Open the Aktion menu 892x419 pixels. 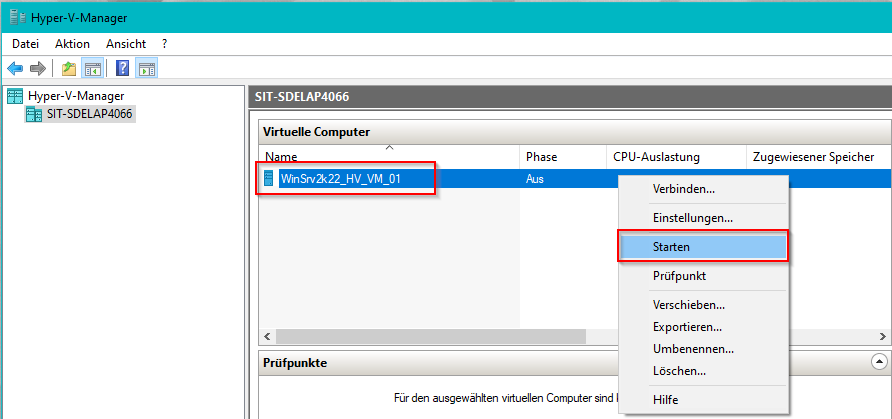click(x=72, y=44)
